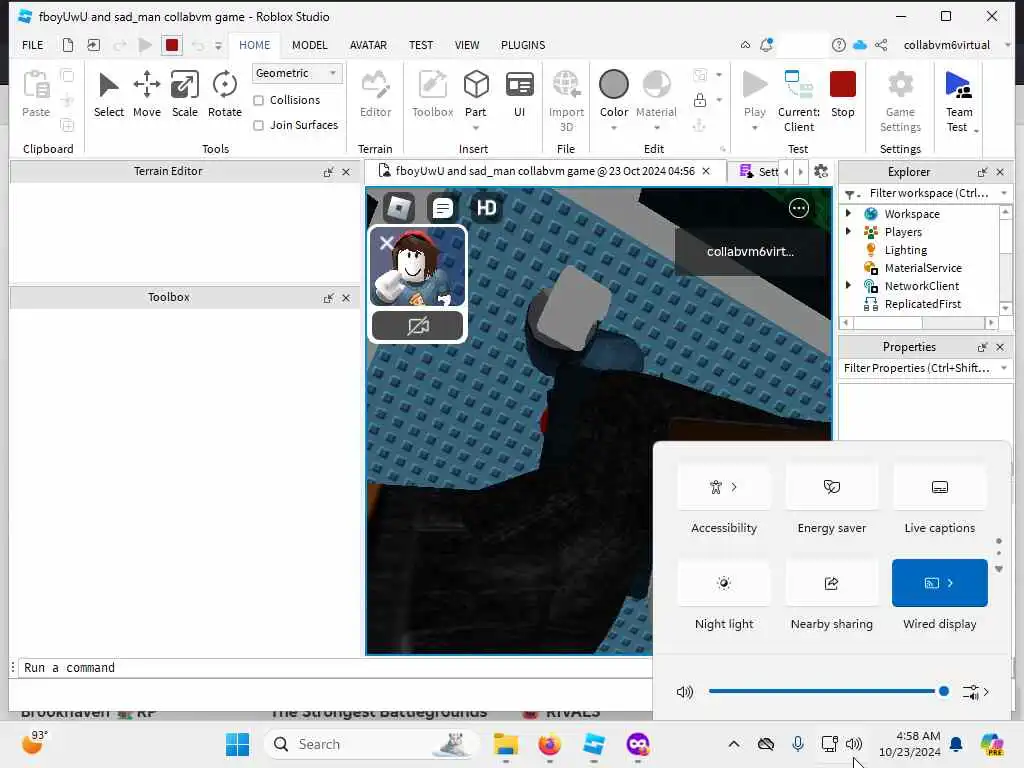Open Filter workspace dropdown arrow

[1004, 193]
